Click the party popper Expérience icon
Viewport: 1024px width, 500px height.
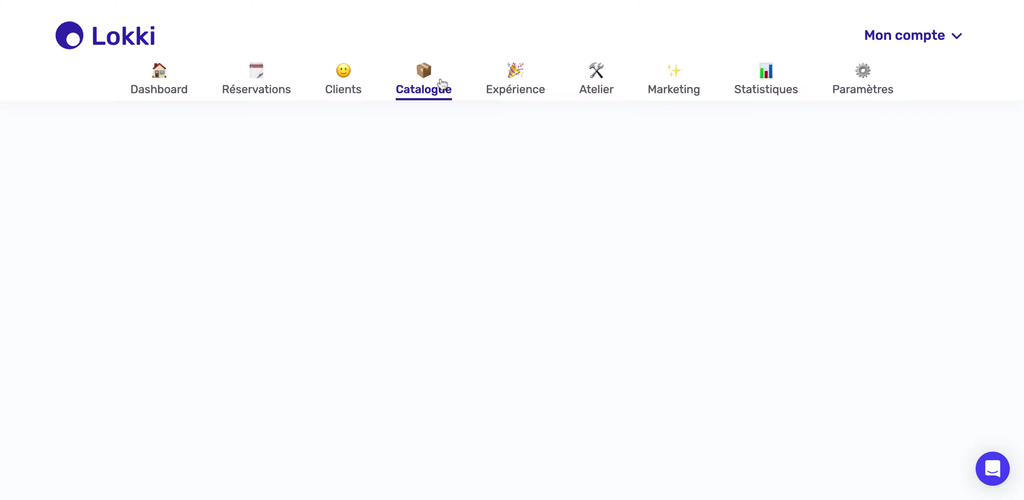[x=515, y=70]
